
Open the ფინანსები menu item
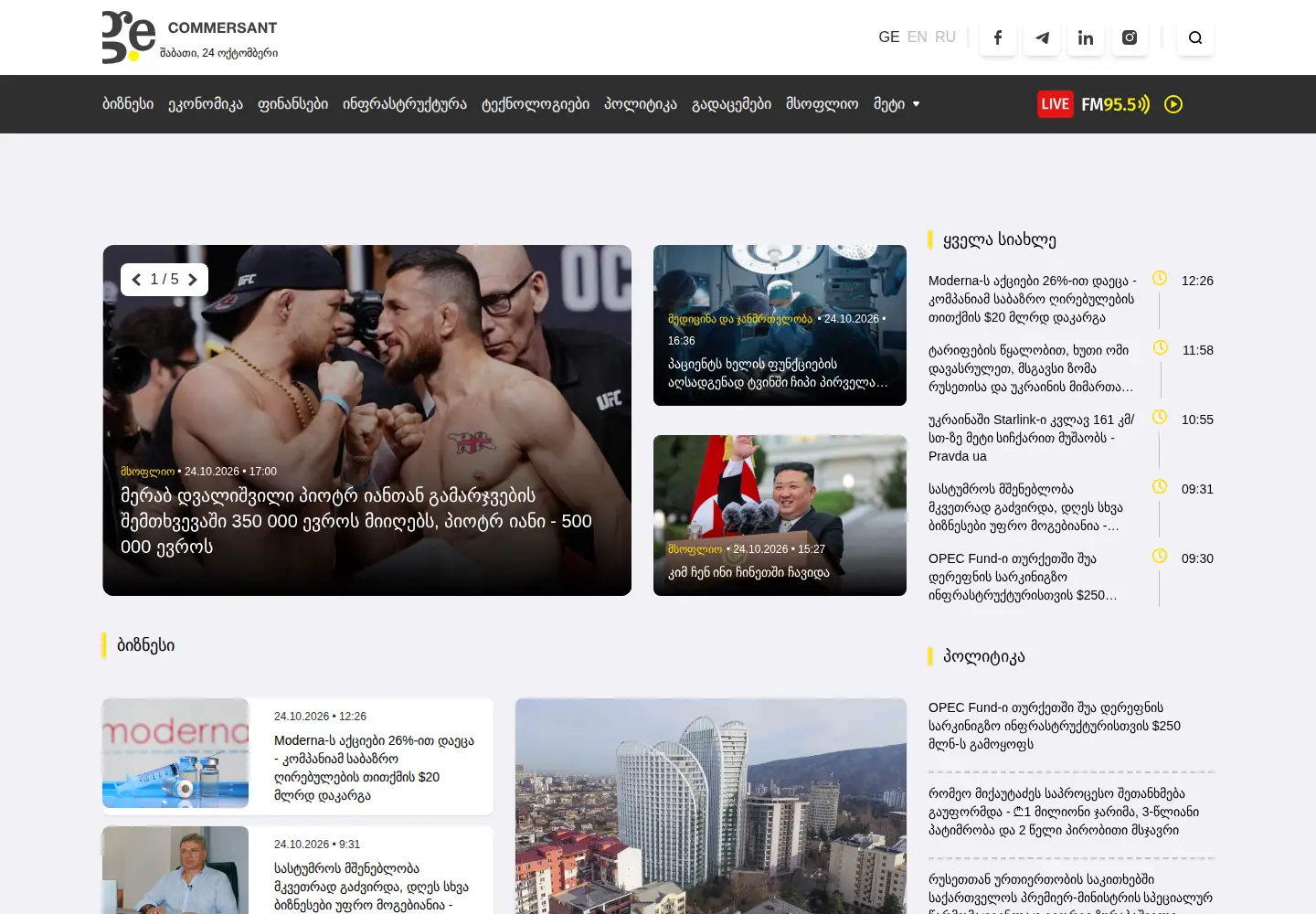point(292,104)
